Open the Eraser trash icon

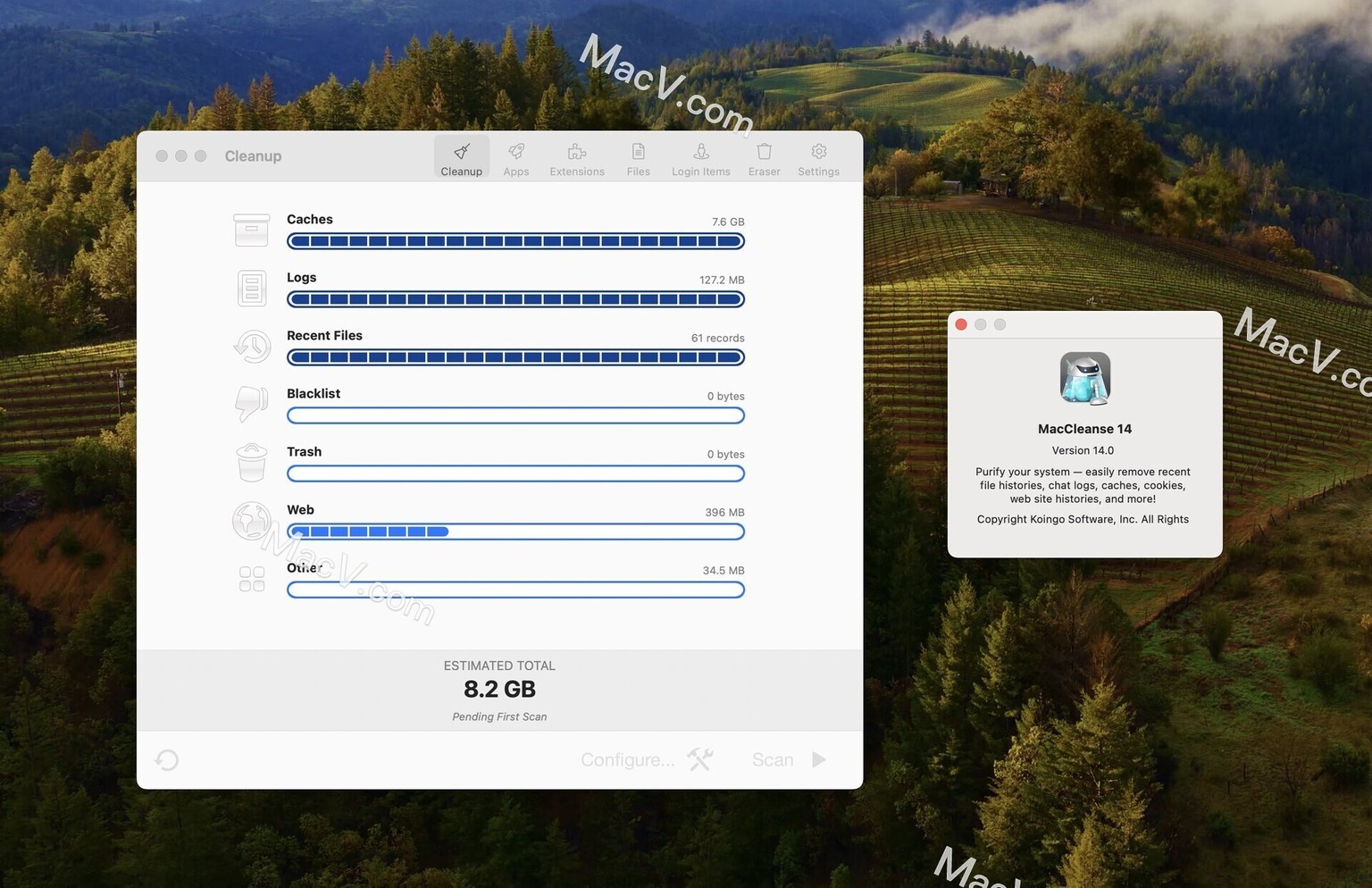pos(764,151)
